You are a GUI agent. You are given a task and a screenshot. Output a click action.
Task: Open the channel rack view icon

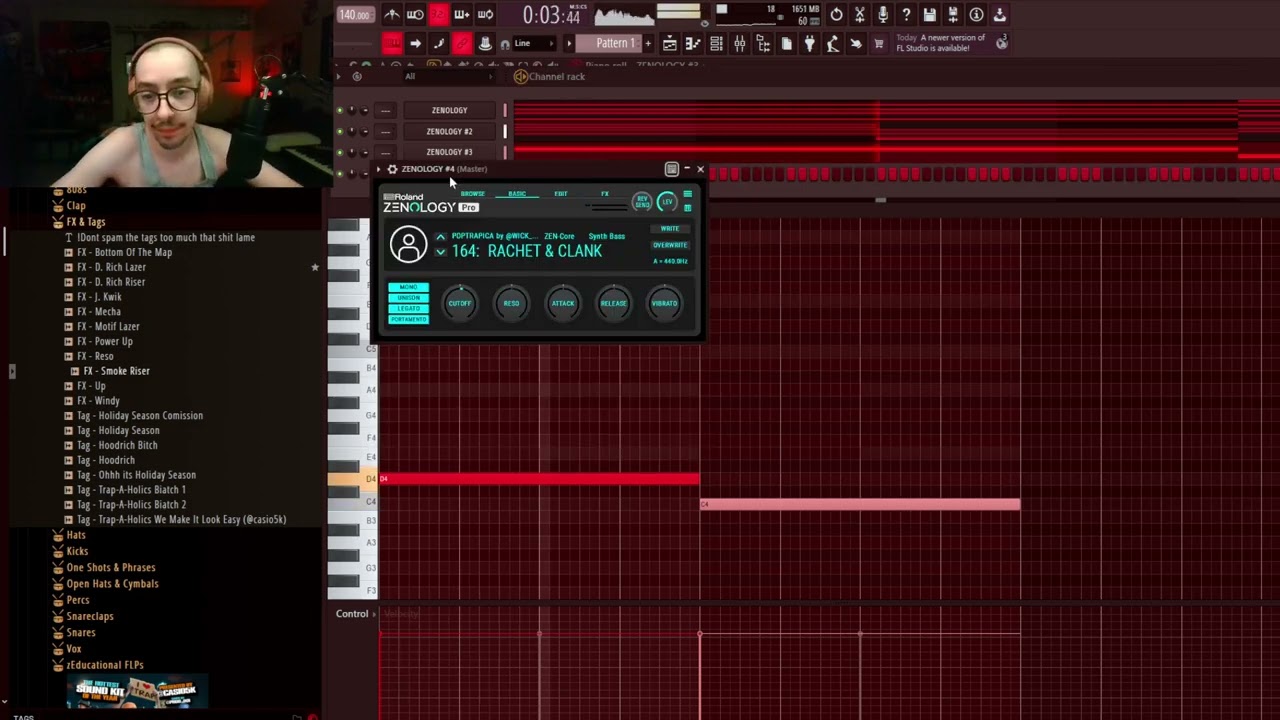[x=716, y=43]
